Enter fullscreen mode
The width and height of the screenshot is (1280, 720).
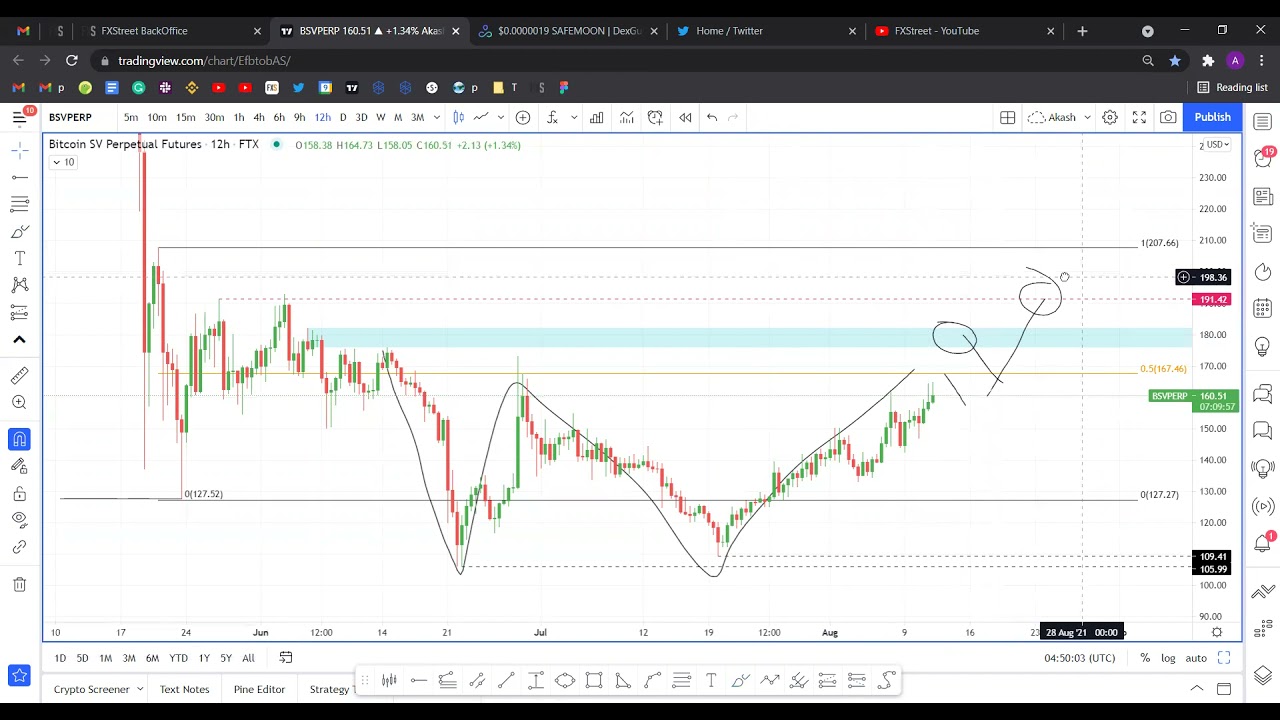click(1139, 117)
